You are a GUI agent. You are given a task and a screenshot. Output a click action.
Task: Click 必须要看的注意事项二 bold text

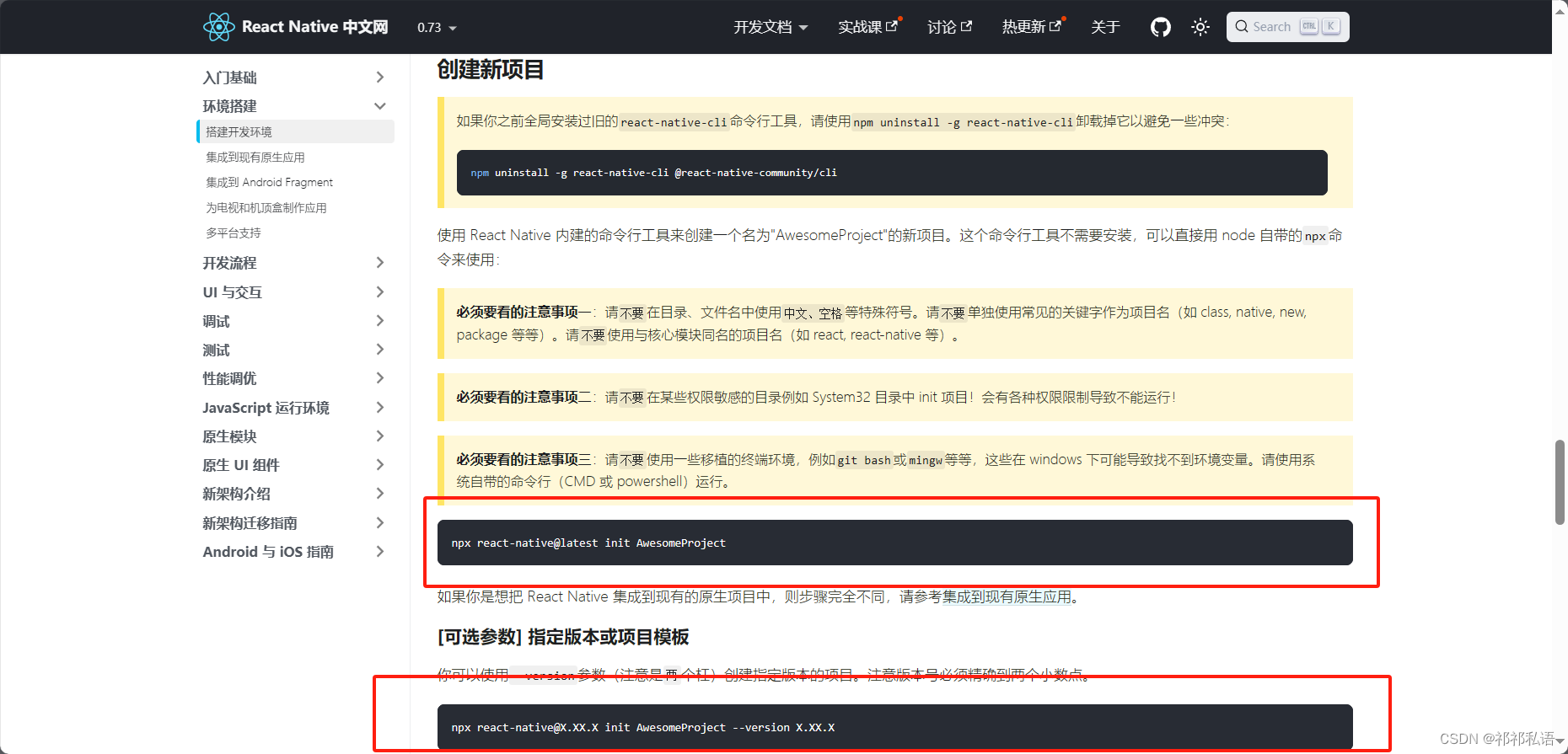(x=524, y=397)
